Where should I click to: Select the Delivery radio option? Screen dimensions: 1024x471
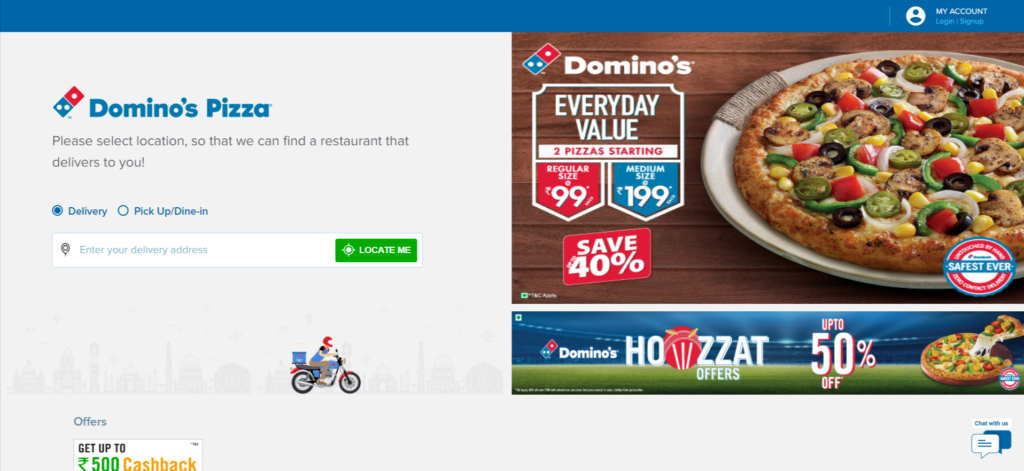(57, 210)
